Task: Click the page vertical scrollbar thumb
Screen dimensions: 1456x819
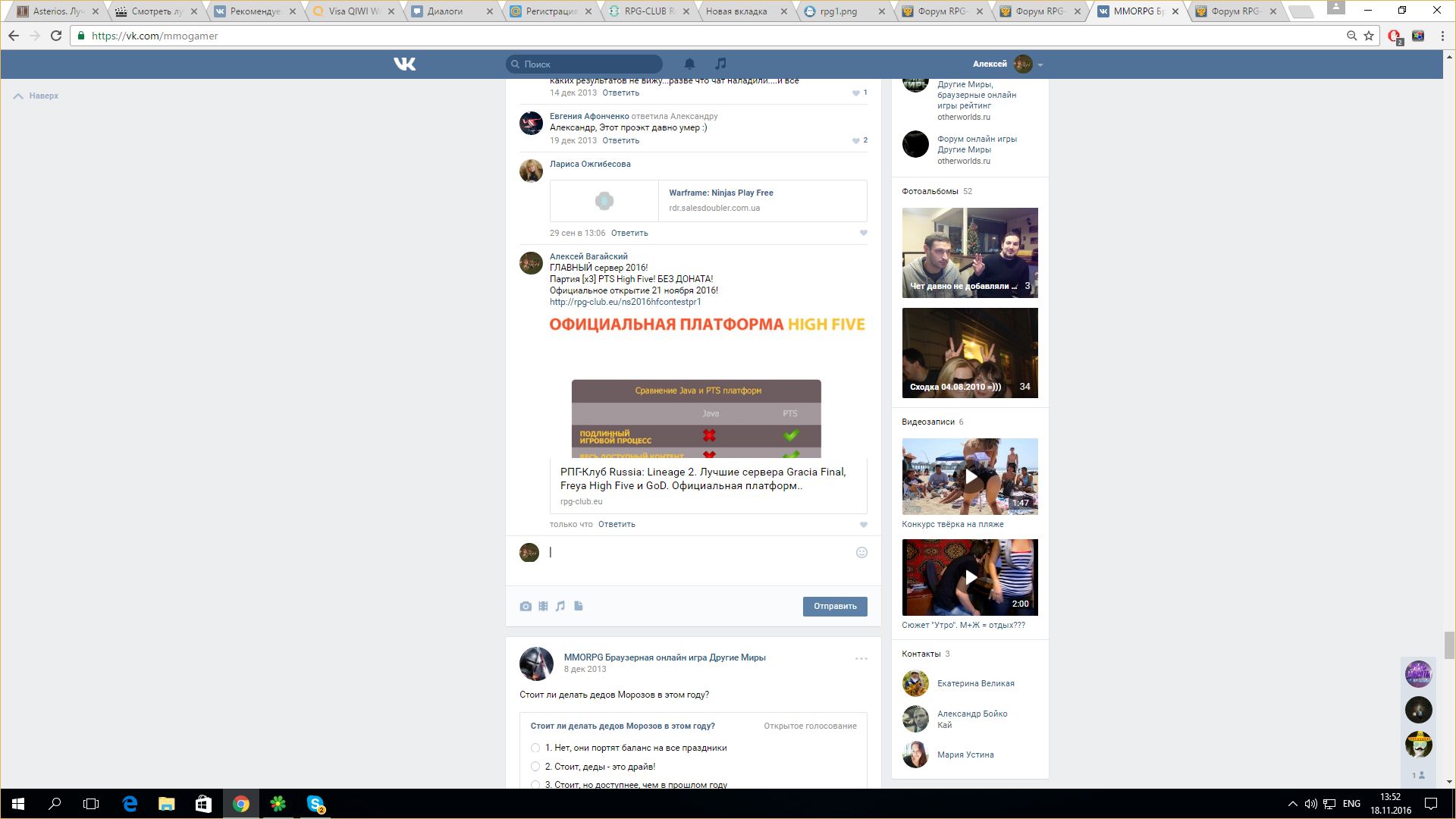Action: pyautogui.click(x=1449, y=645)
